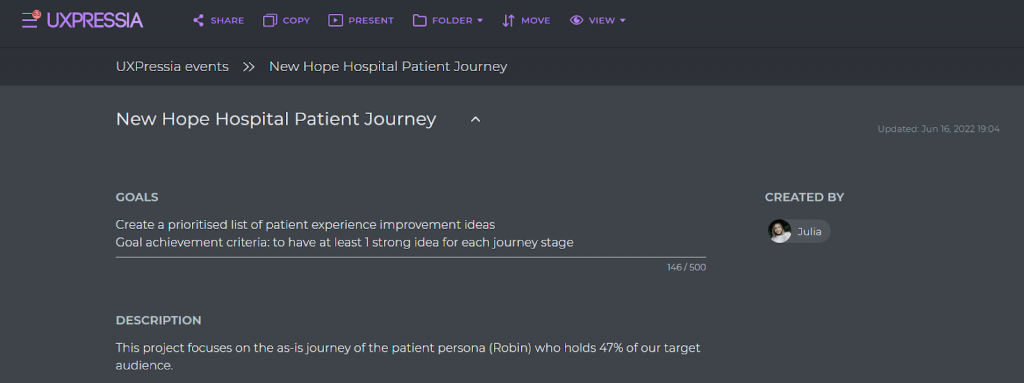
Task: Click the Present play icon
Action: click(335, 20)
